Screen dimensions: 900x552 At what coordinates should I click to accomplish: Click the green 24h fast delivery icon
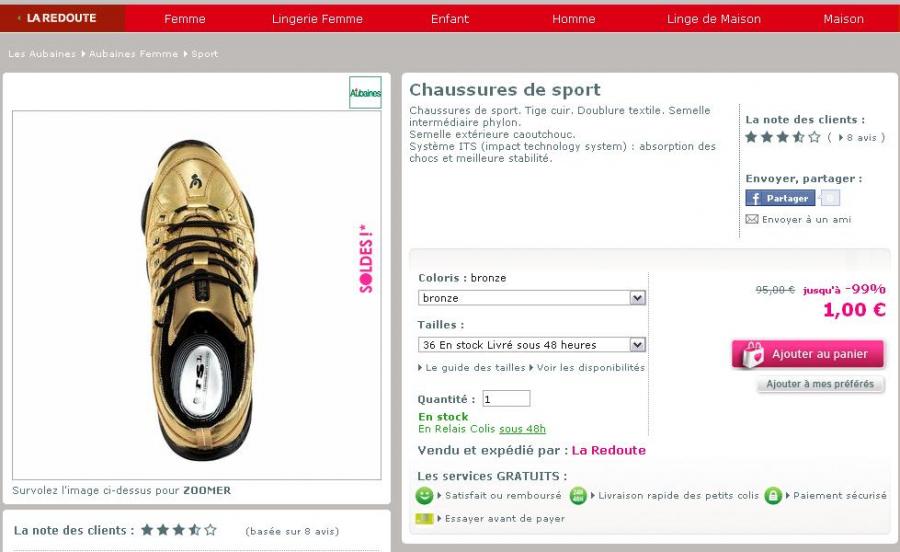[x=578, y=495]
